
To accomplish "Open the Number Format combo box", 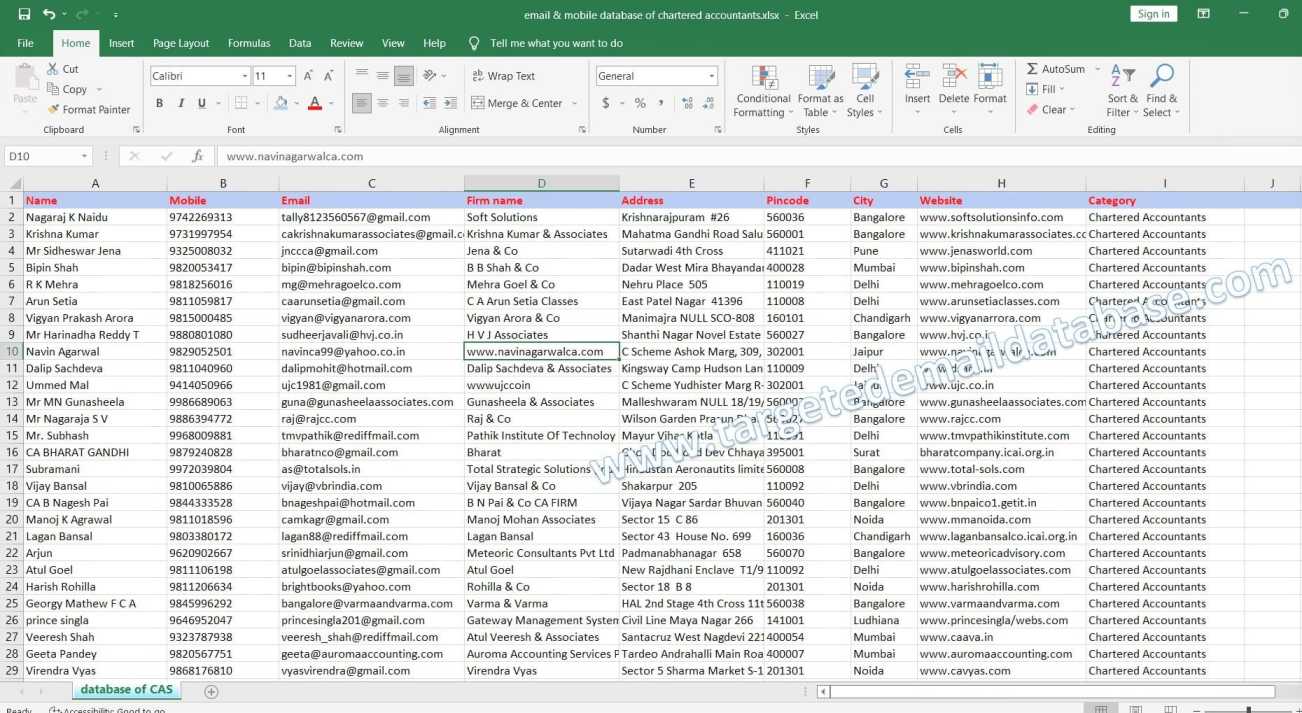I will 656,75.
